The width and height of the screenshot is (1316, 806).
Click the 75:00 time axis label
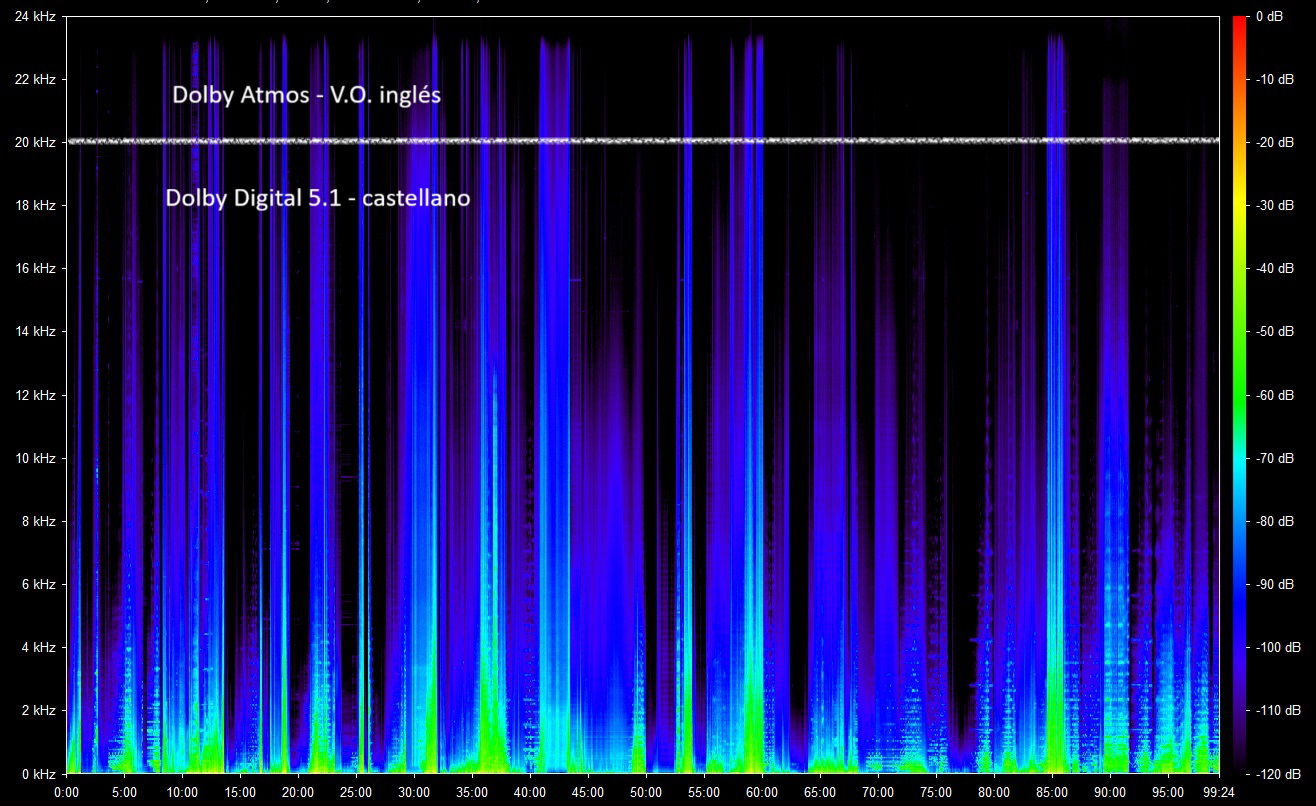coord(936,791)
